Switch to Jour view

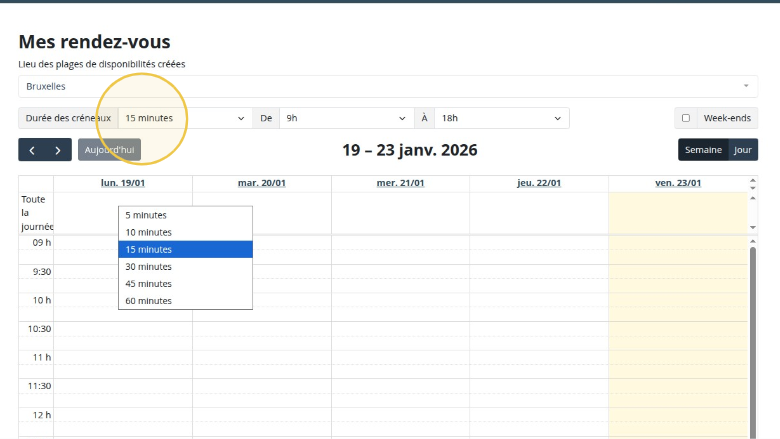pos(742,150)
